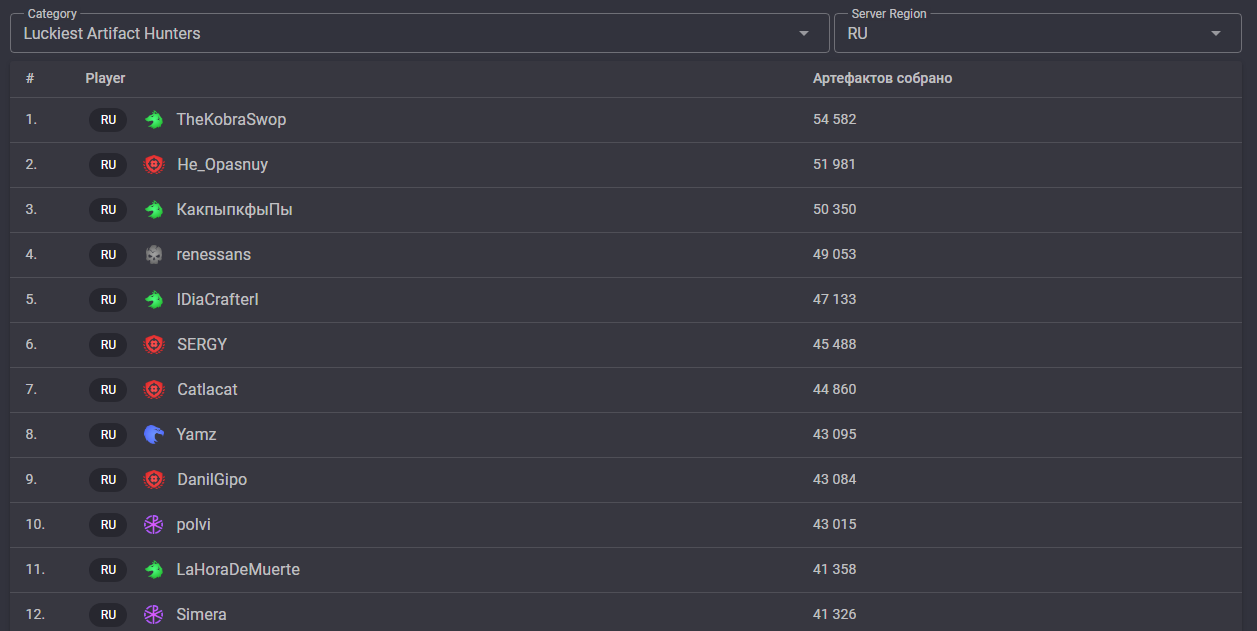Select player name SERGY
Screen dimensions: 1257x631
[202, 345]
